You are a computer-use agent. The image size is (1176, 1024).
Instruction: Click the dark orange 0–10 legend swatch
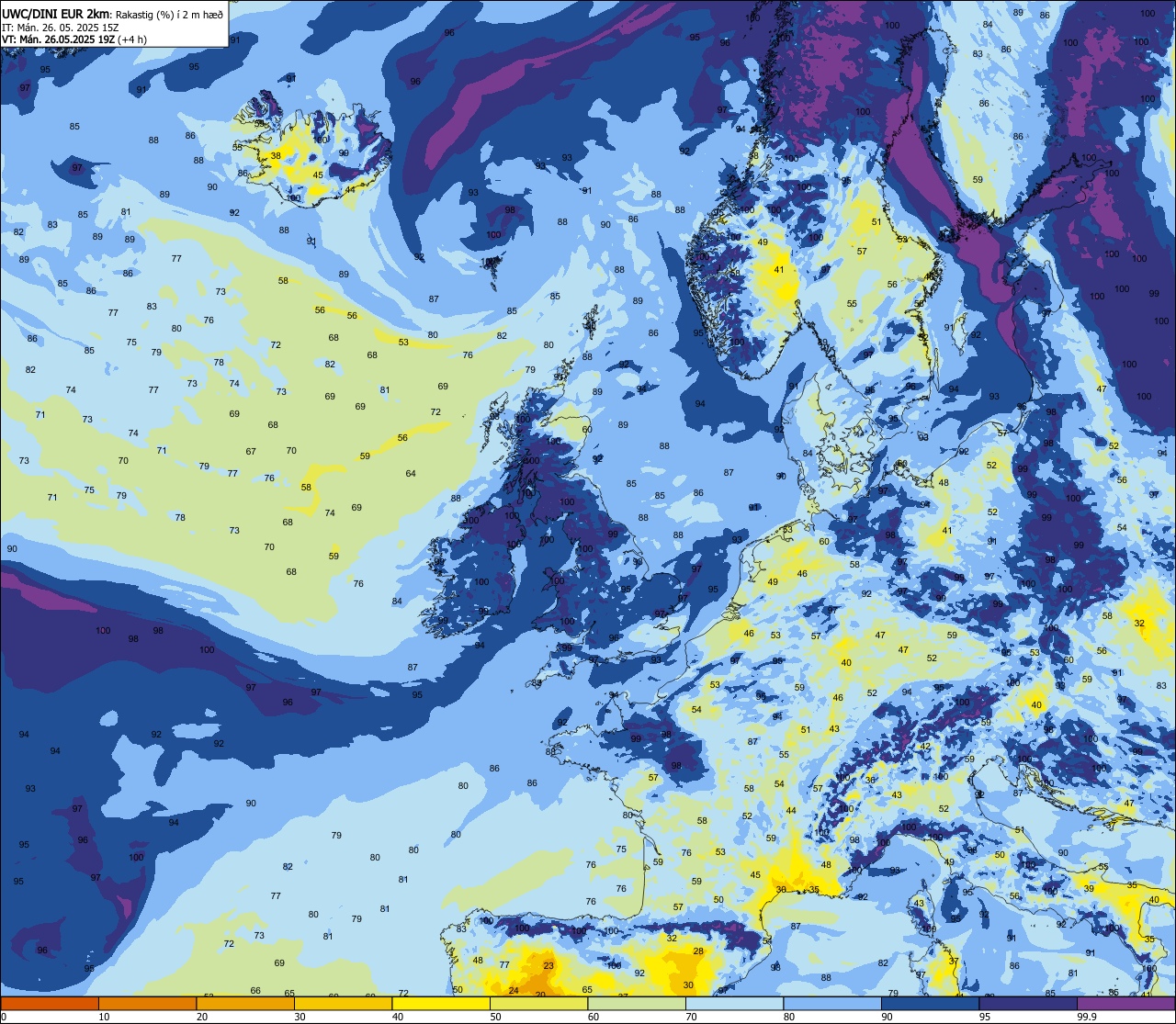50,1003
